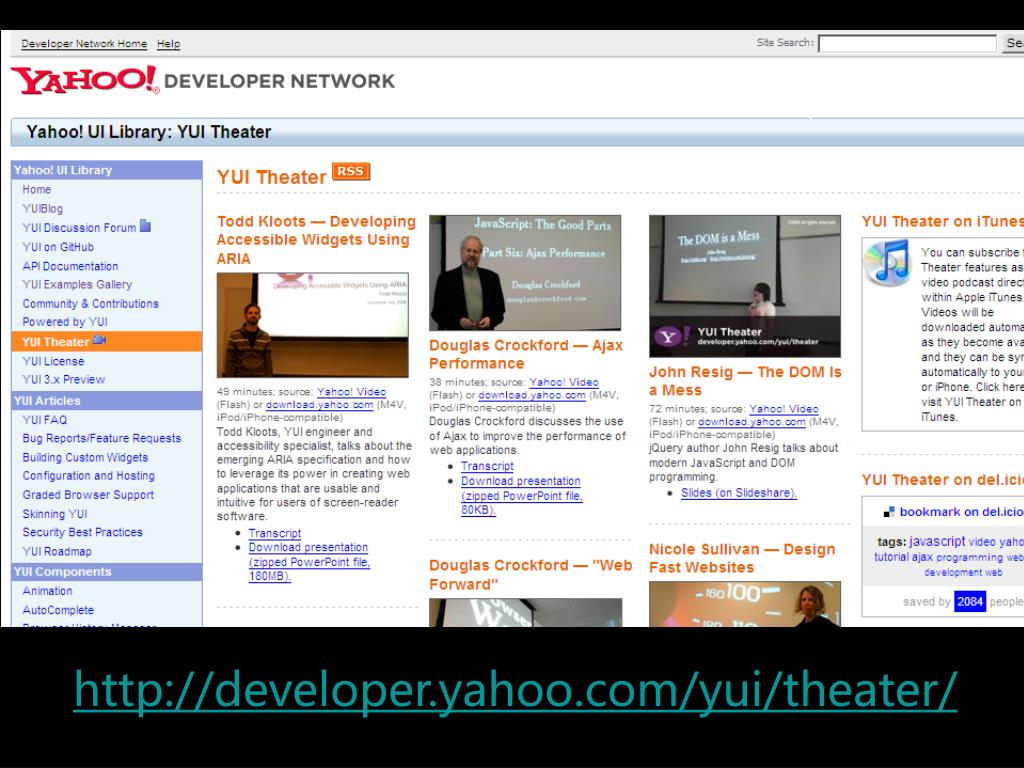1024x768 pixels.
Task: Play the John Resig DOM video thumbnail
Action: 745,286
